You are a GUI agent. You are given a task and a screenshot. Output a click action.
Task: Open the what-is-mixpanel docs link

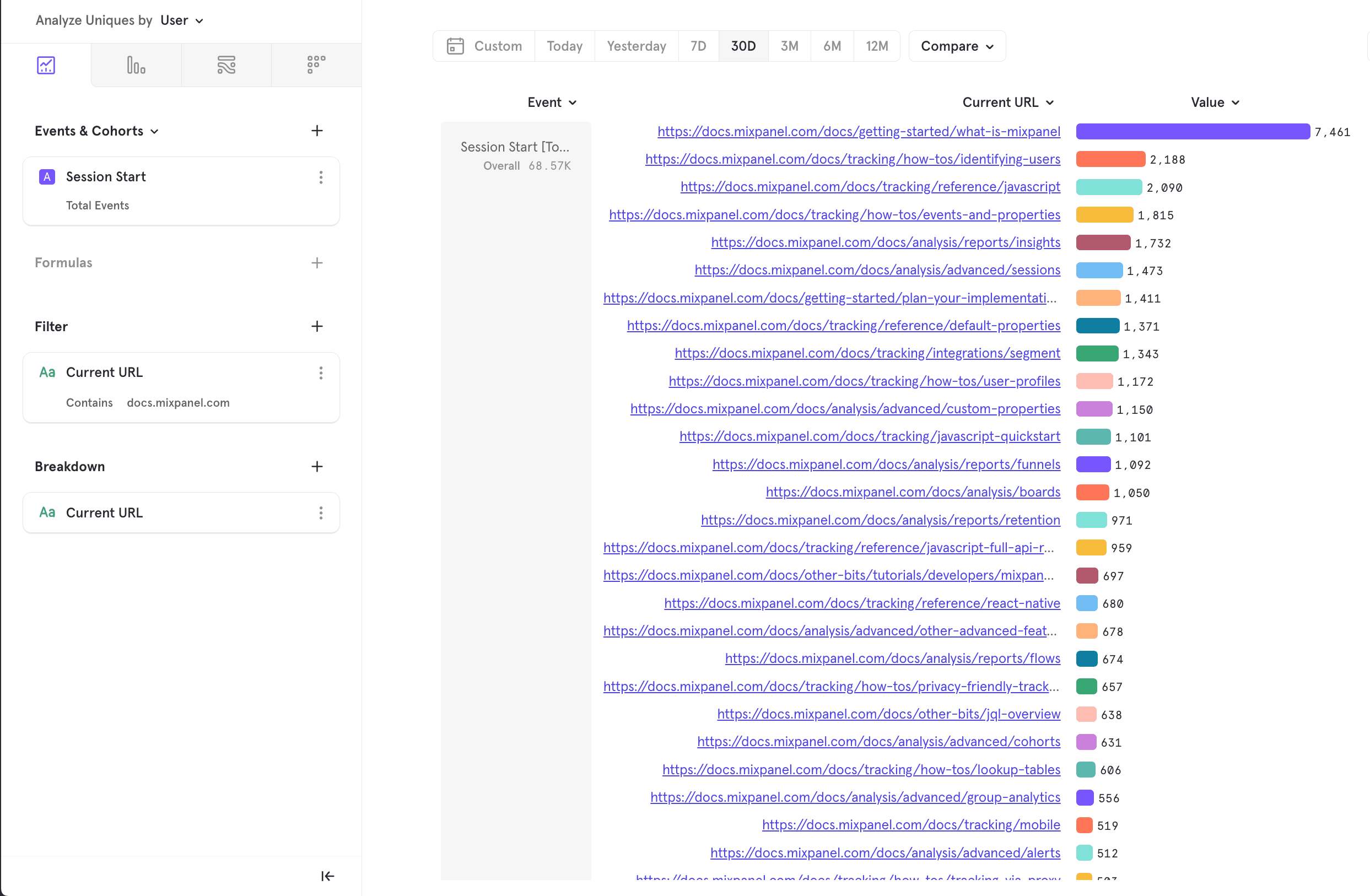point(858,132)
